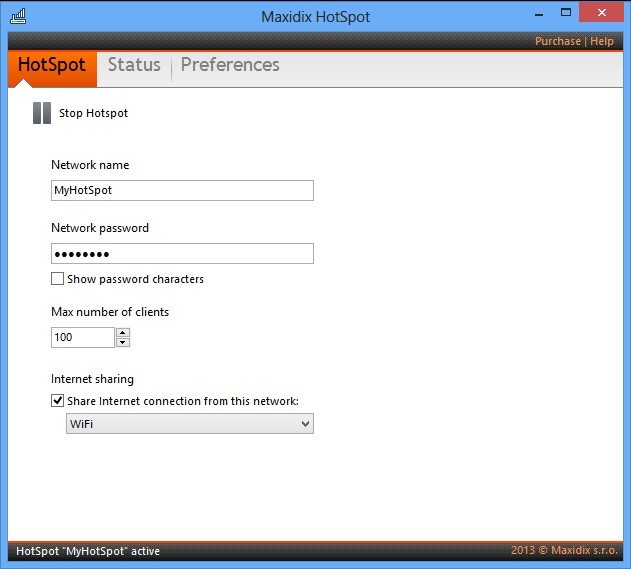Image resolution: width=631 pixels, height=569 pixels.
Task: Open the Preferences tab
Action: [230, 65]
